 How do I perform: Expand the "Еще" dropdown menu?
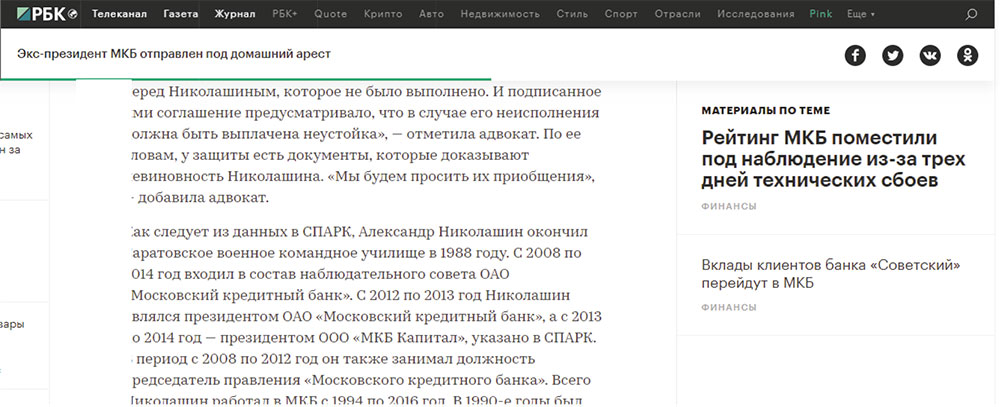tap(859, 15)
